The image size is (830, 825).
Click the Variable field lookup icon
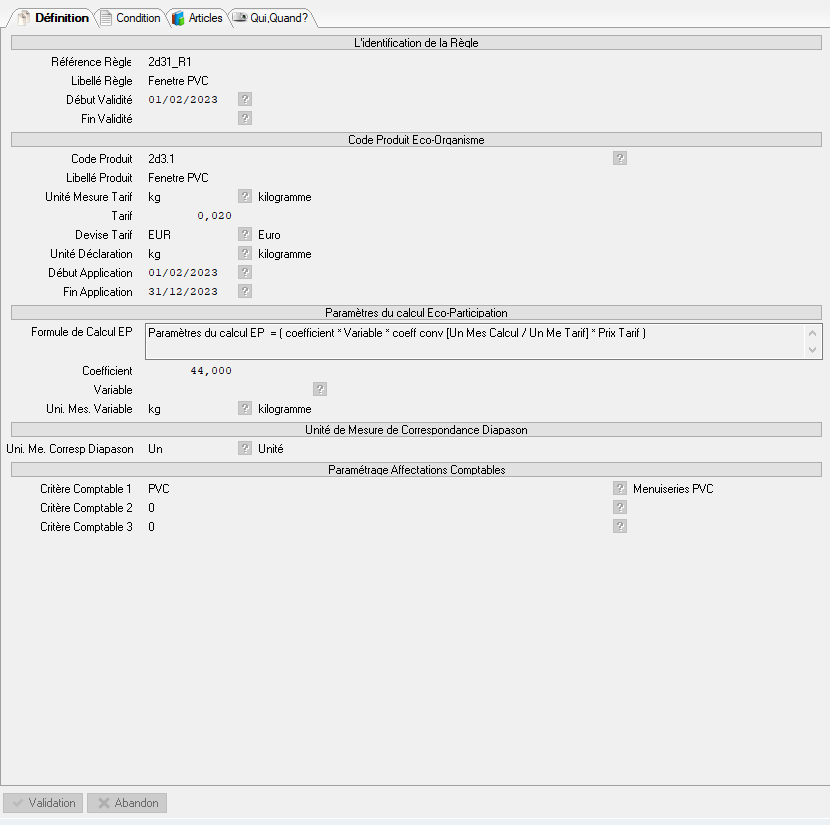point(320,389)
